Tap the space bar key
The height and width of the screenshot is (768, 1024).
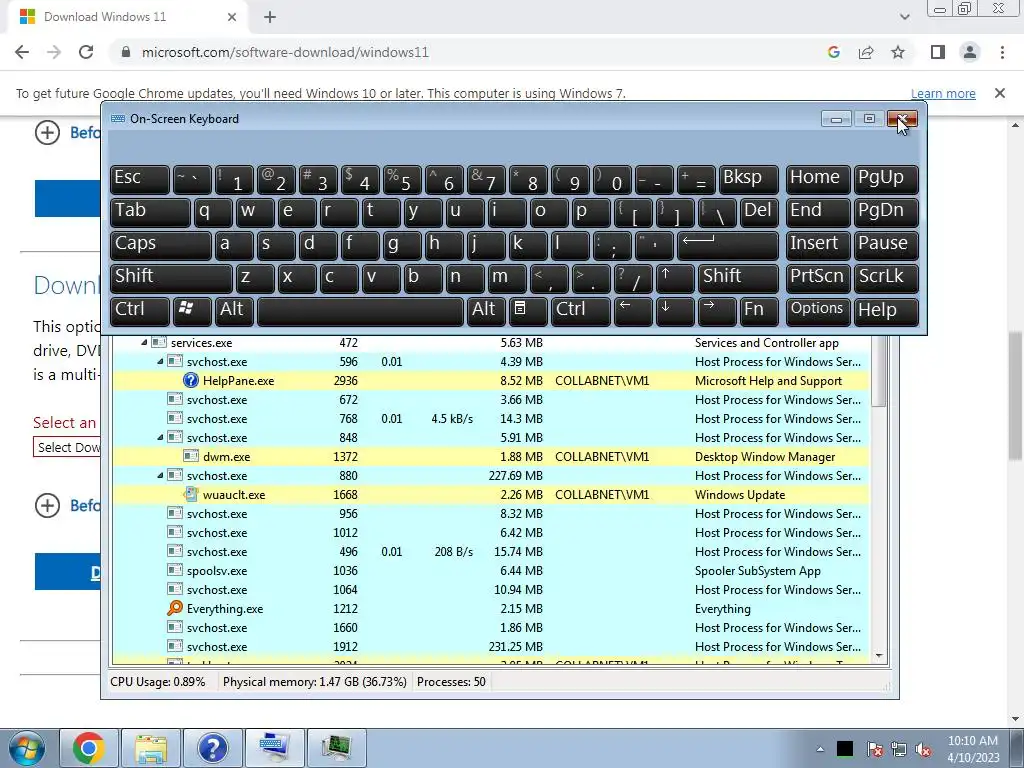360,310
